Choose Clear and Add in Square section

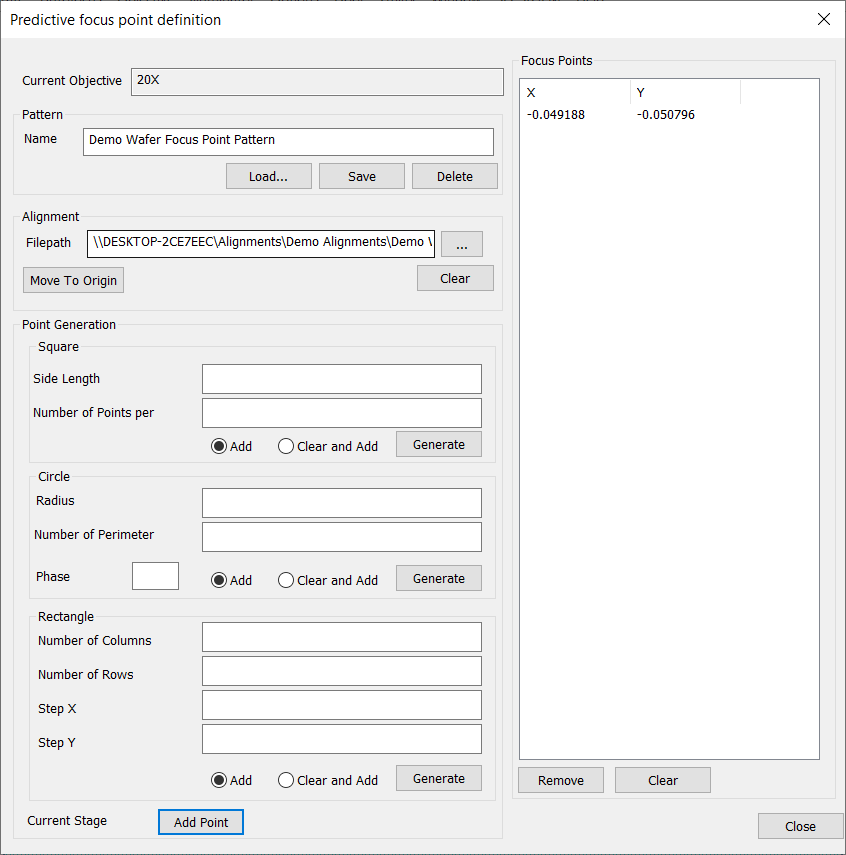(x=286, y=446)
